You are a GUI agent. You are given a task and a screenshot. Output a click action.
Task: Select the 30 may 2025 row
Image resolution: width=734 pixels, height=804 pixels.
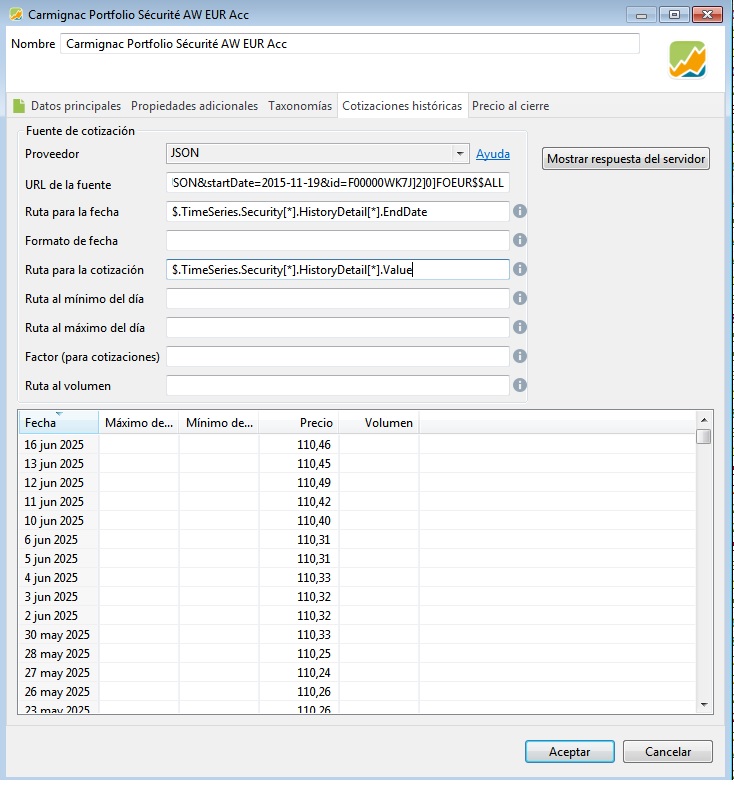pyautogui.click(x=357, y=634)
